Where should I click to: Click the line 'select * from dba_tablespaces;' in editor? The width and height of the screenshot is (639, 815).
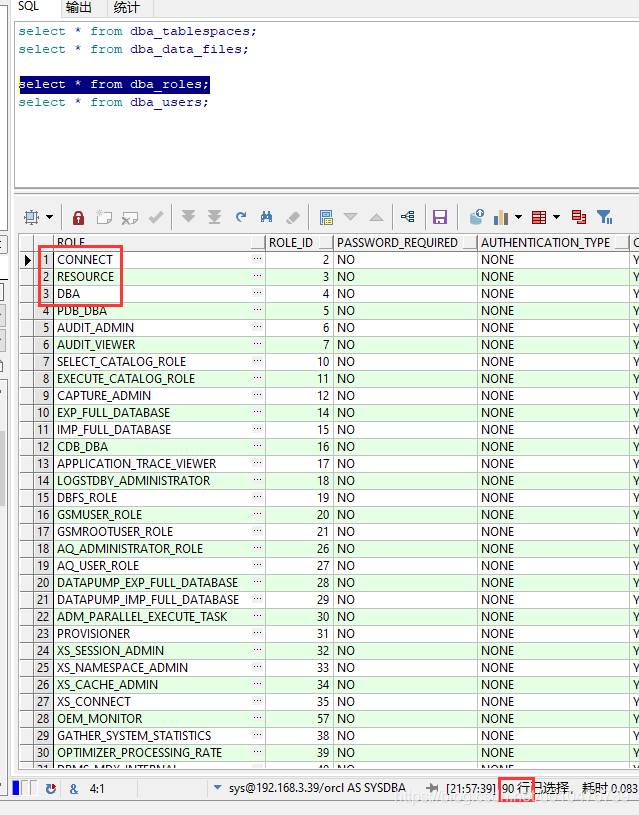tap(138, 31)
